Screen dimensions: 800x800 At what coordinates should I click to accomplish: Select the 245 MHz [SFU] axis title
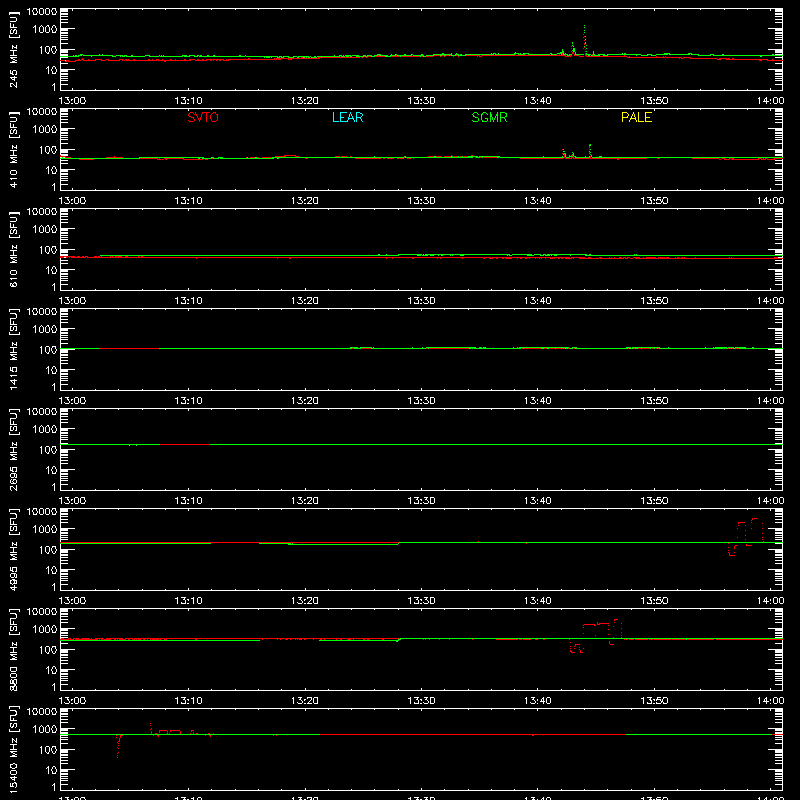[13, 49]
